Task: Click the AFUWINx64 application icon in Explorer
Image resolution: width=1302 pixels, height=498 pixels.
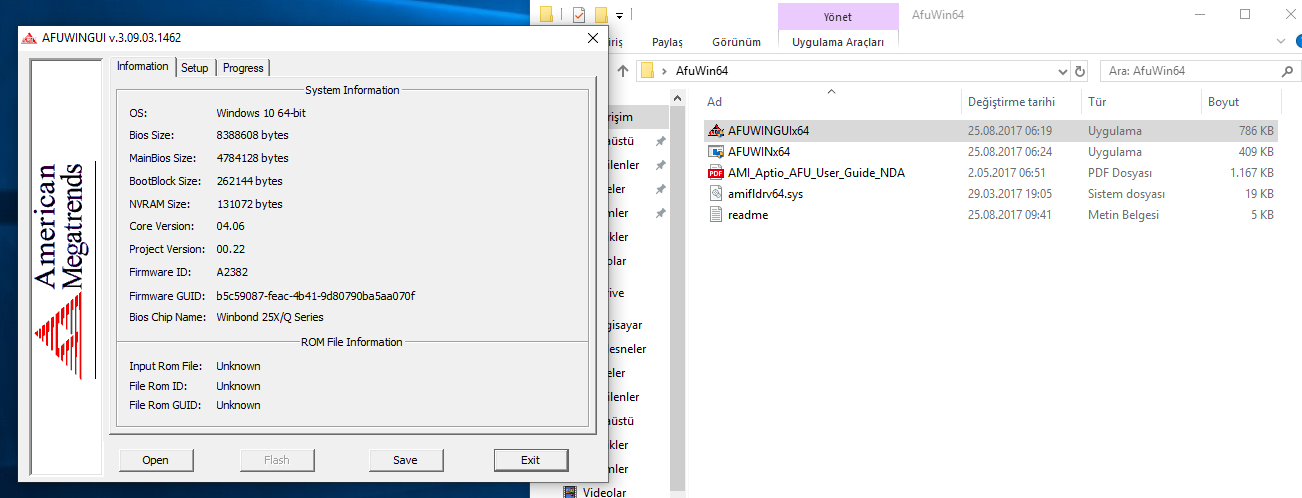Action: click(715, 152)
